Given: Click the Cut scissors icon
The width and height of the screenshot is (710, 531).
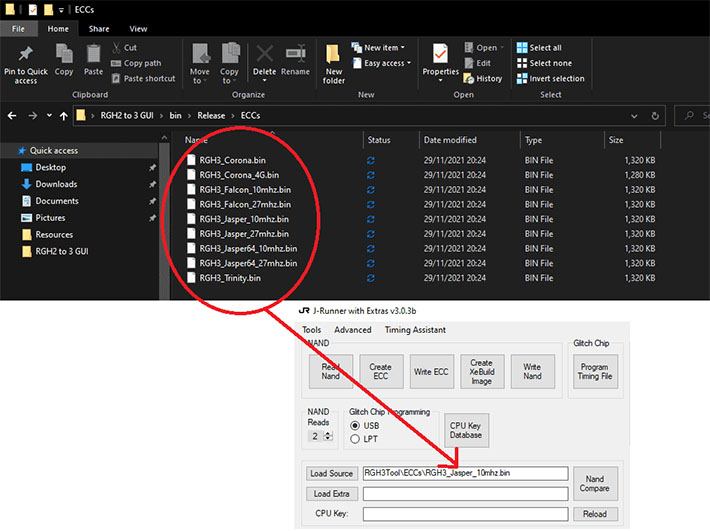Looking at the screenshot, I should [116, 48].
